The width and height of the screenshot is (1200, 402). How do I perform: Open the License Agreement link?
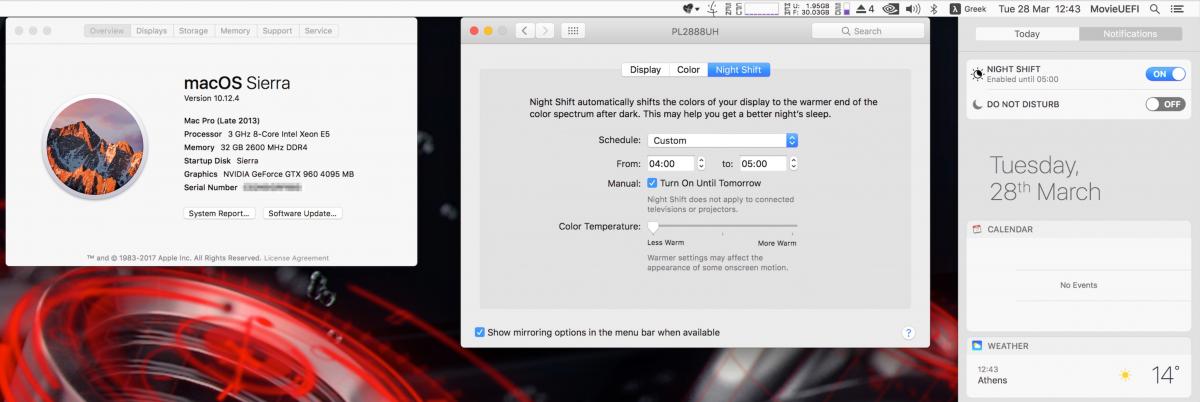coord(296,258)
